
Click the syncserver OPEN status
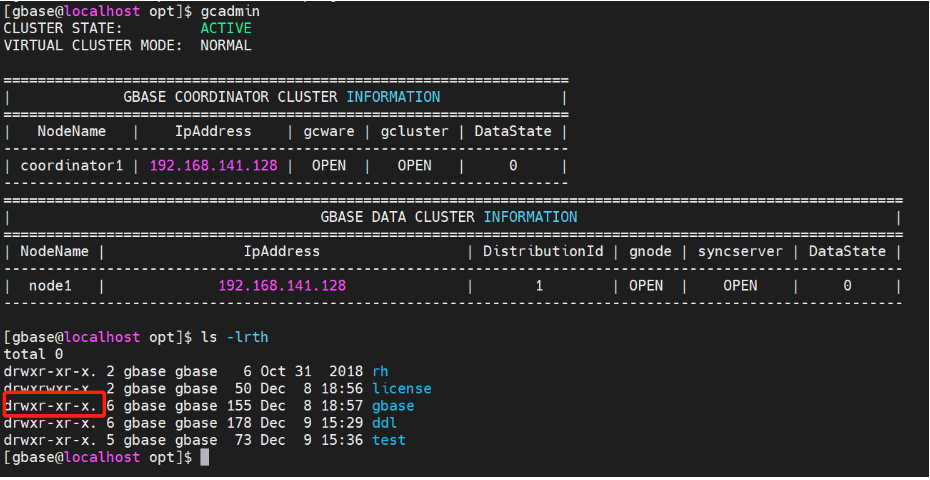740,285
